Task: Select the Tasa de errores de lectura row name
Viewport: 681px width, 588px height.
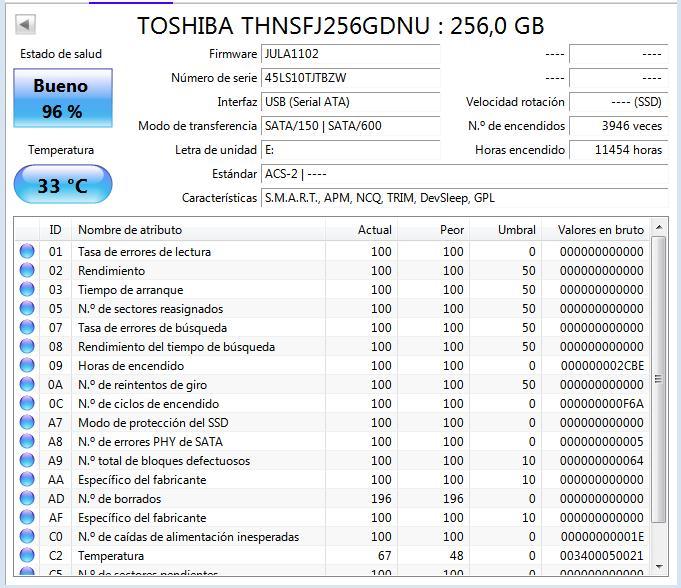Action: 144,251
